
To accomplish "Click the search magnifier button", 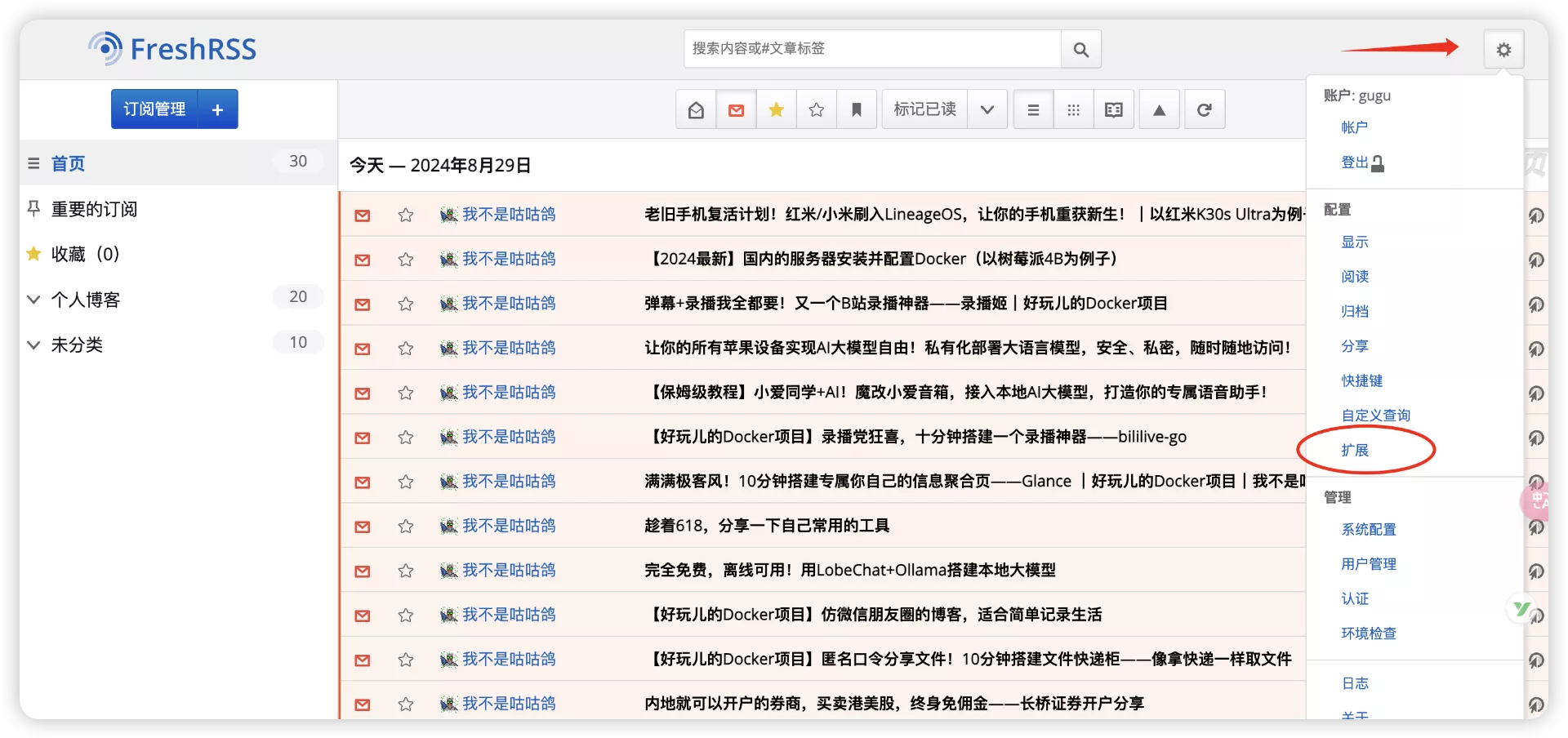I will pos(1080,50).
